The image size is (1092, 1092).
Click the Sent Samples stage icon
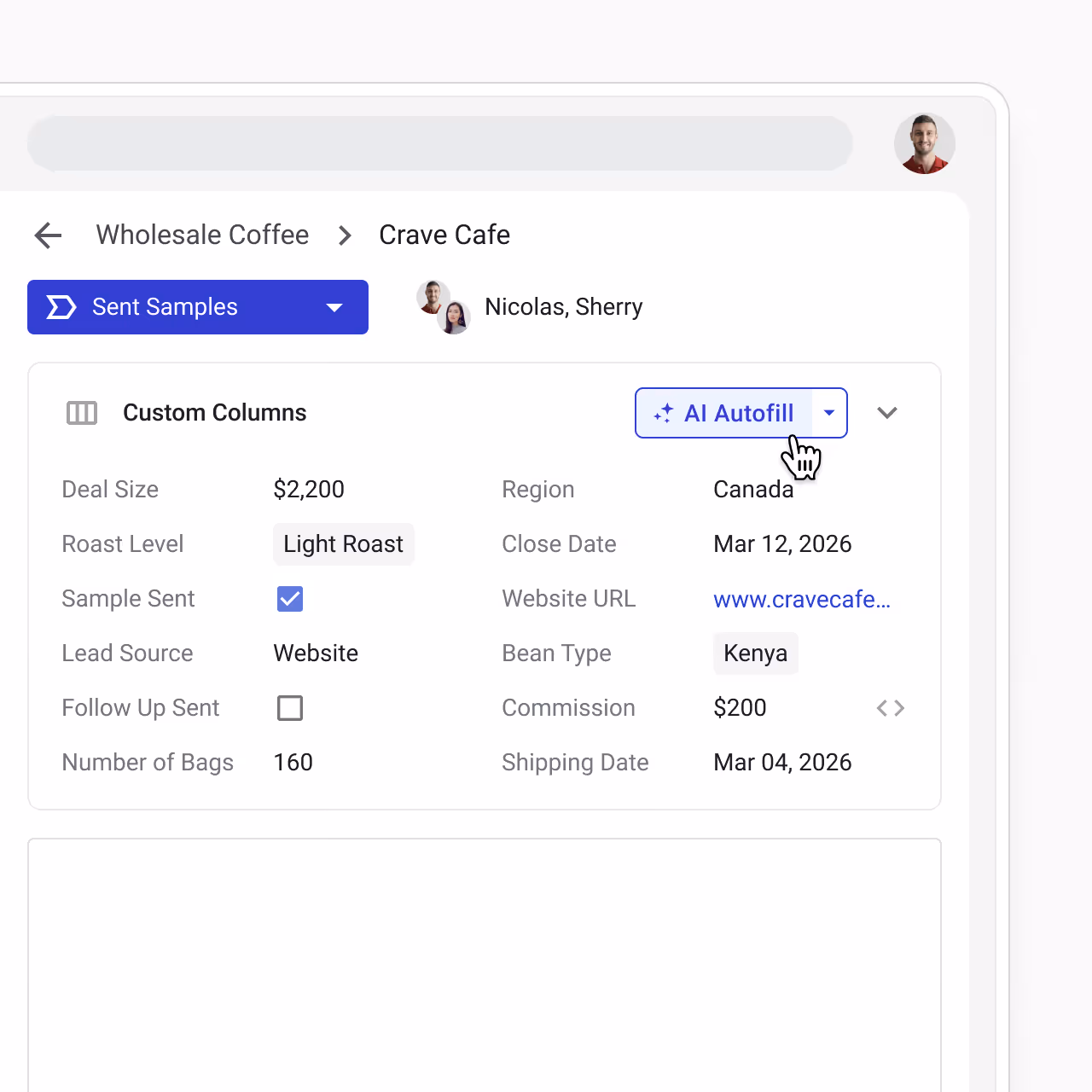[61, 307]
